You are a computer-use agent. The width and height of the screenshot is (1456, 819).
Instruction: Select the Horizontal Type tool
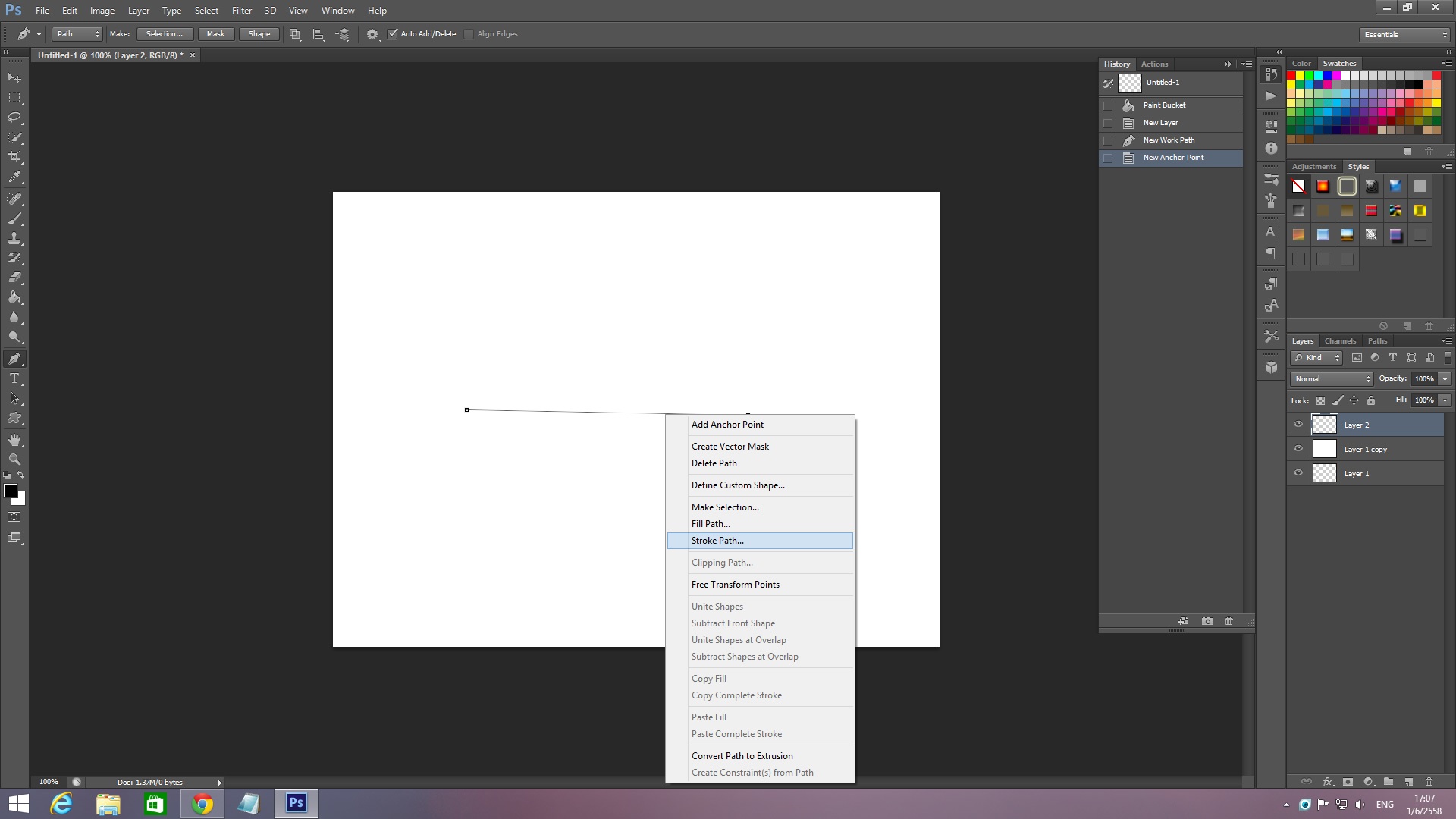point(14,378)
